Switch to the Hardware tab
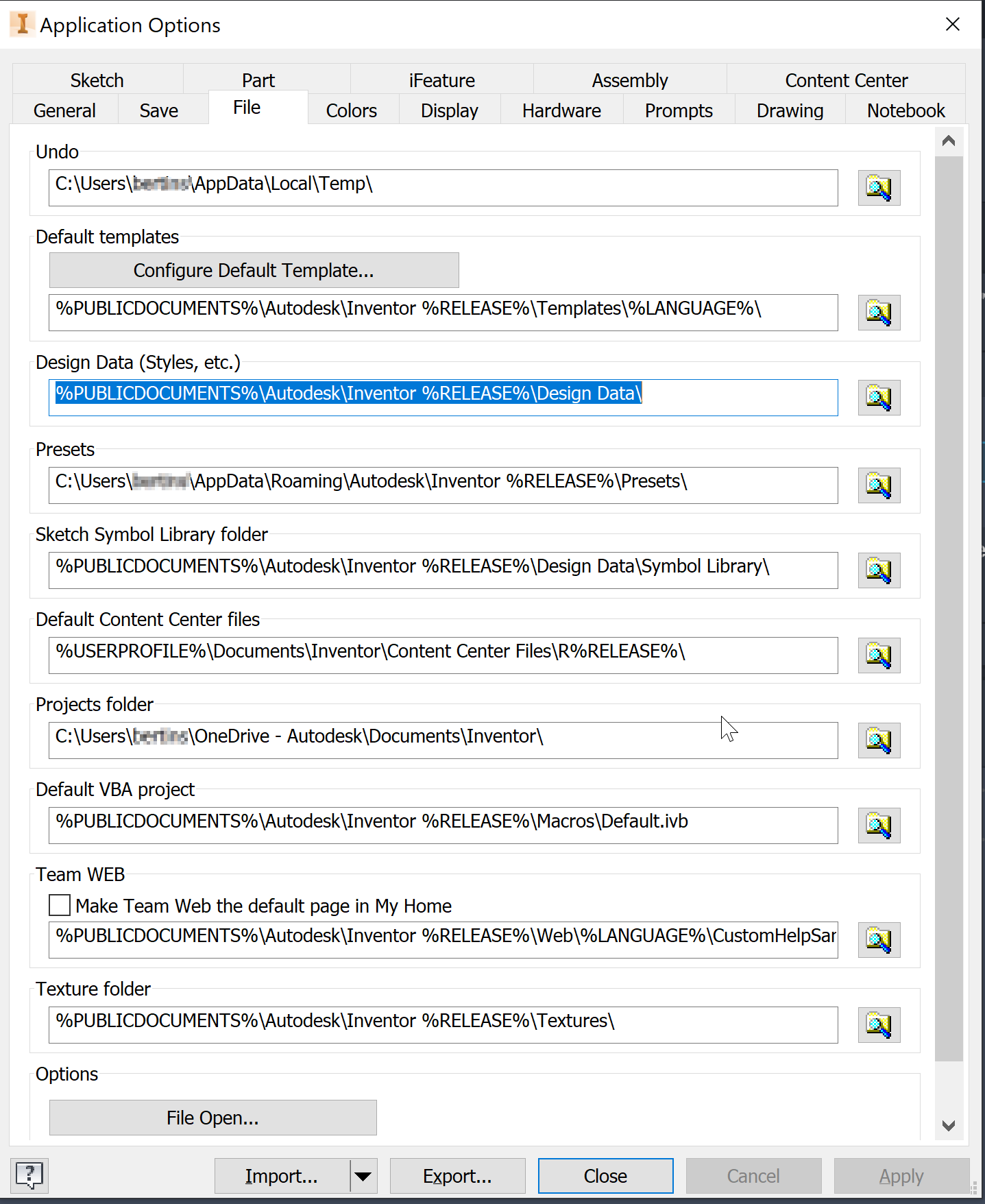Image resolution: width=985 pixels, height=1204 pixels. click(x=562, y=110)
